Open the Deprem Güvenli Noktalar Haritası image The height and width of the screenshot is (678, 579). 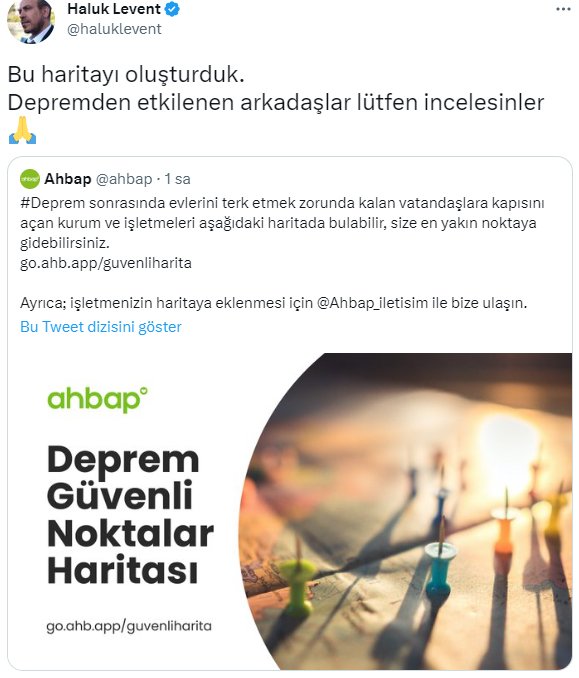click(x=290, y=511)
